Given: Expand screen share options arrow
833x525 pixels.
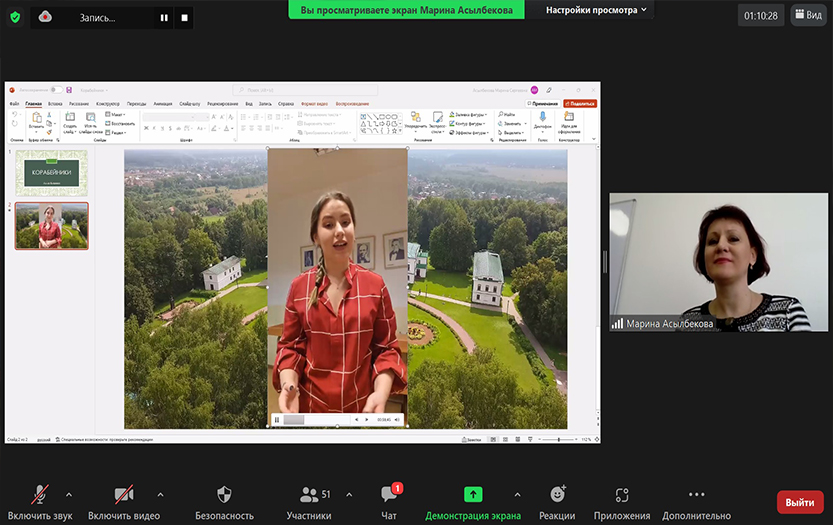Looking at the screenshot, I should (x=517, y=494).
